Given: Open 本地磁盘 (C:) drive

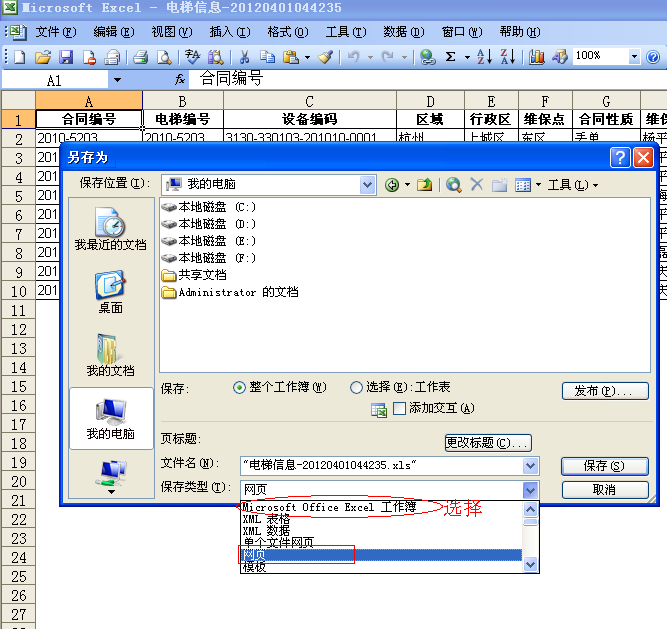Looking at the screenshot, I should pos(208,207).
